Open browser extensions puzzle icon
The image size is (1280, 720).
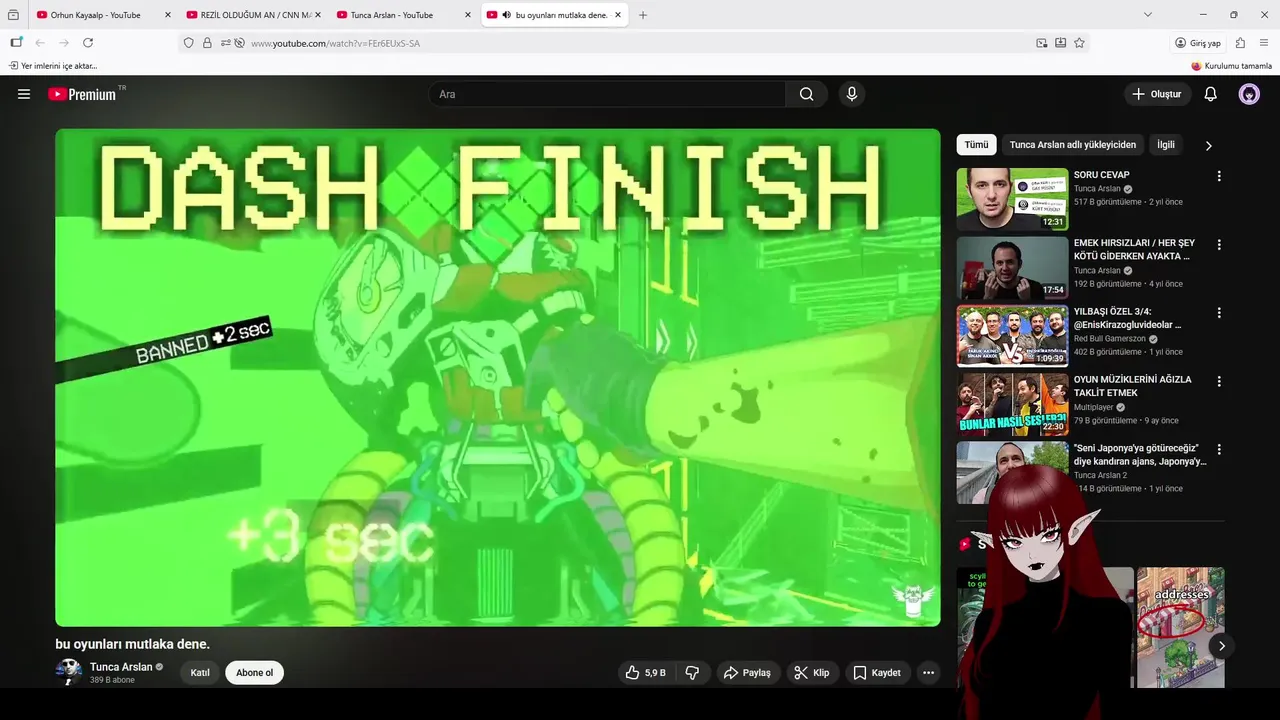coord(1240,43)
